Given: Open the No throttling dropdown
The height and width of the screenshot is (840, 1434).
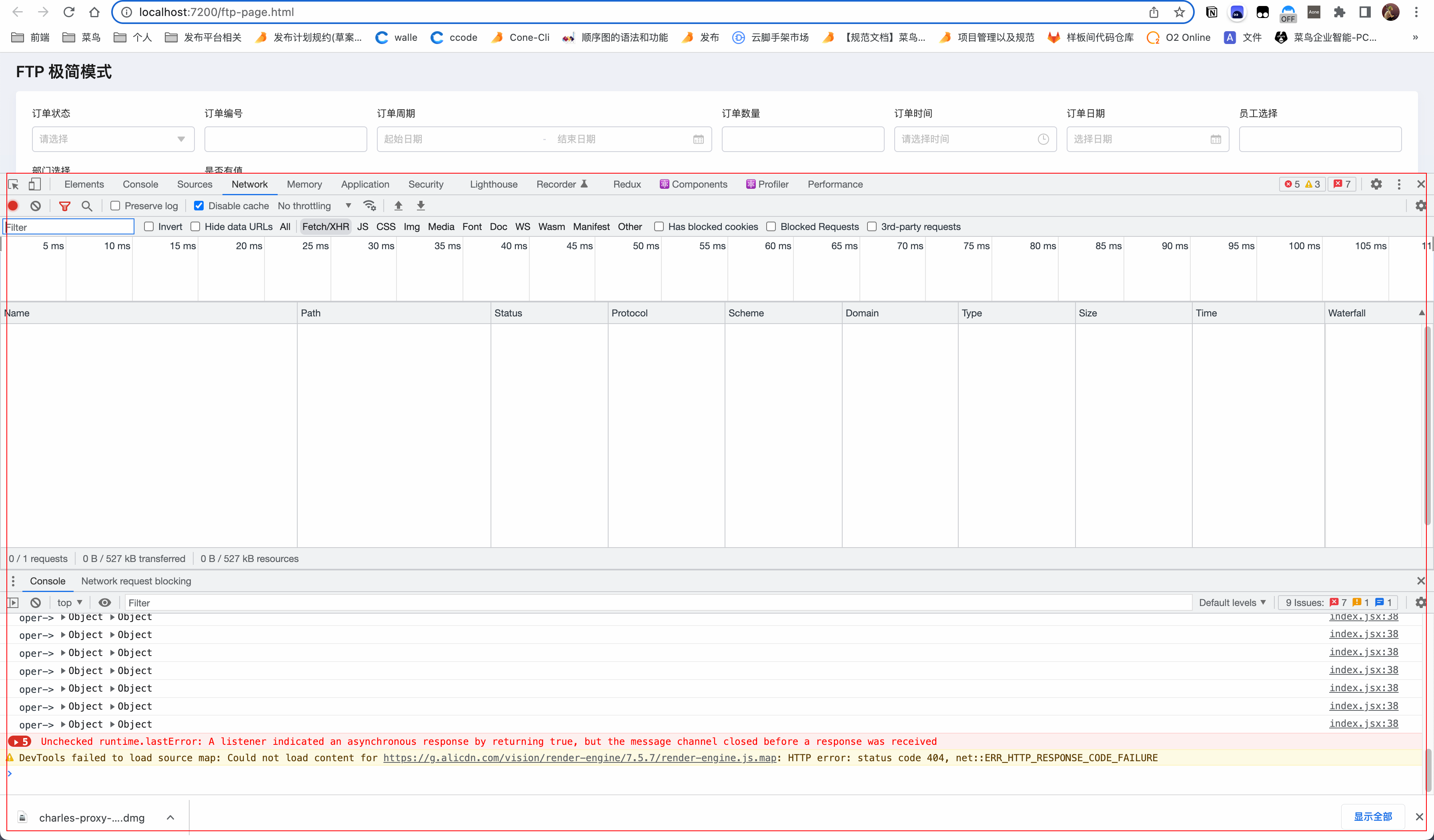Looking at the screenshot, I should point(314,206).
